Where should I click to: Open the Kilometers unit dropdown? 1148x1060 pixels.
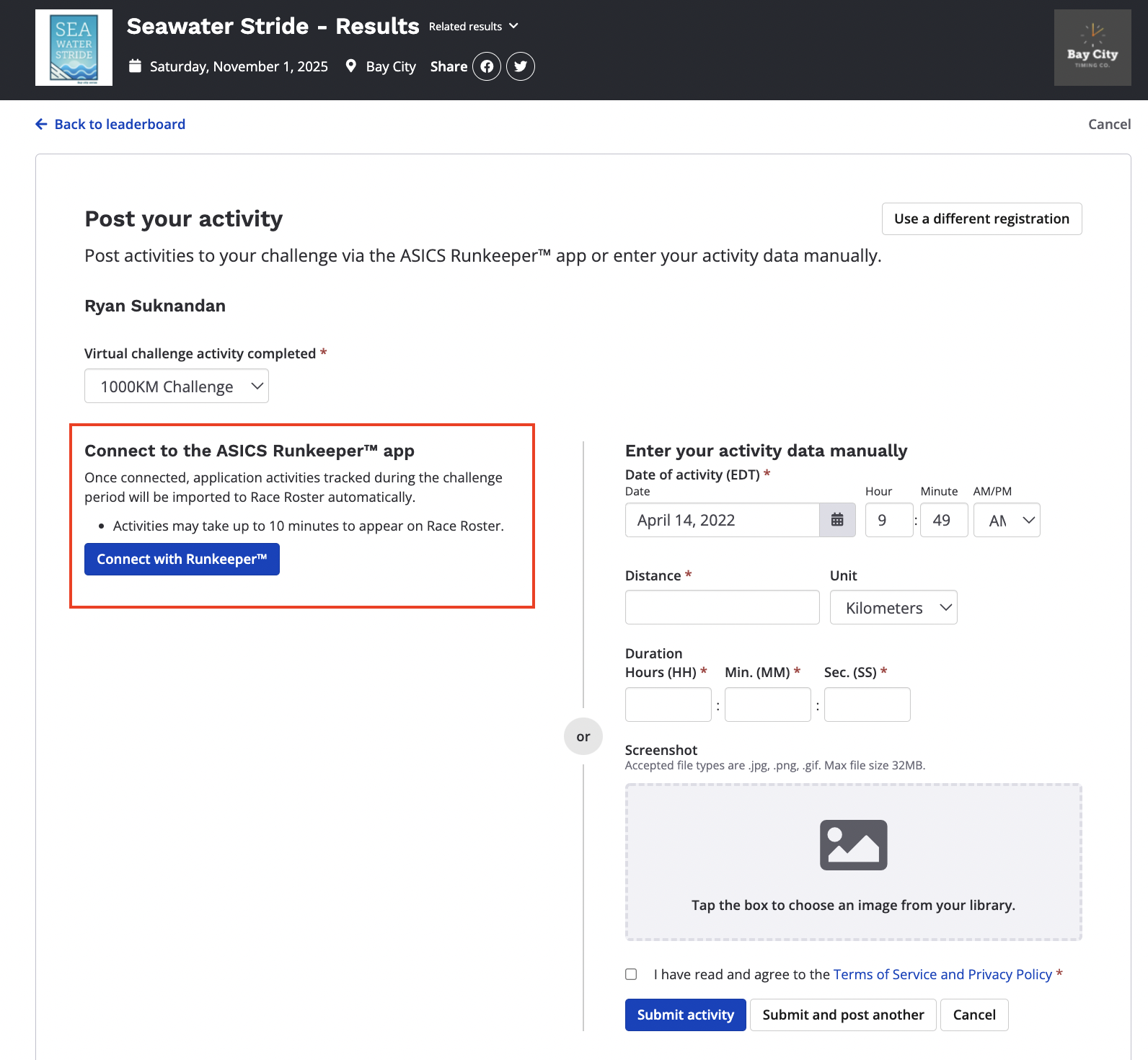pyautogui.click(x=893, y=608)
